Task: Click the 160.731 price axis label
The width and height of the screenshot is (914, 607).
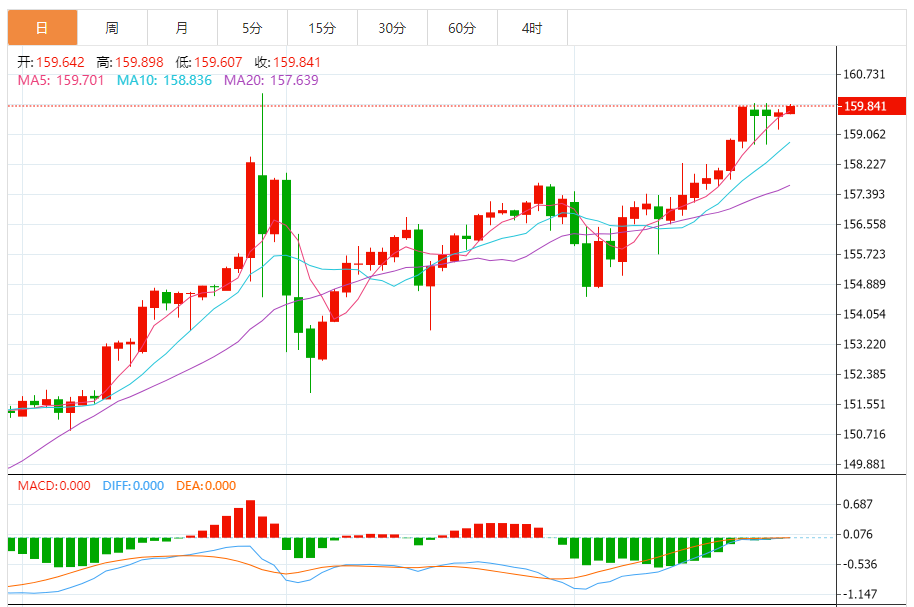Action: (x=864, y=75)
